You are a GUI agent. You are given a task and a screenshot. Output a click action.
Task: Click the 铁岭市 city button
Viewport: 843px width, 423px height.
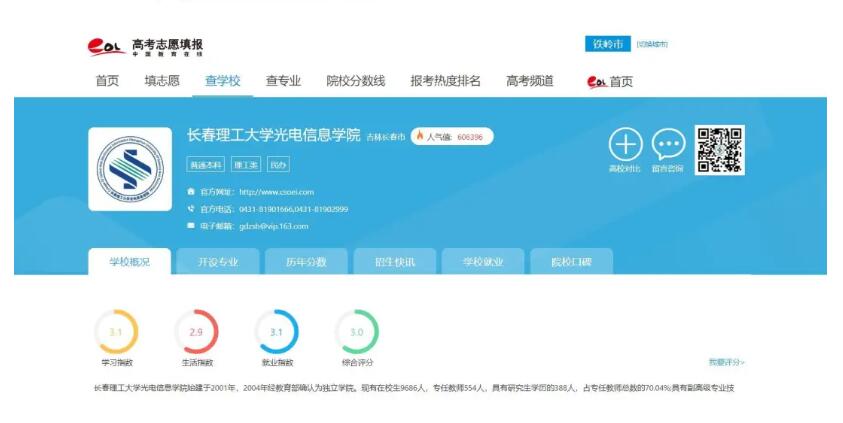pyautogui.click(x=608, y=44)
